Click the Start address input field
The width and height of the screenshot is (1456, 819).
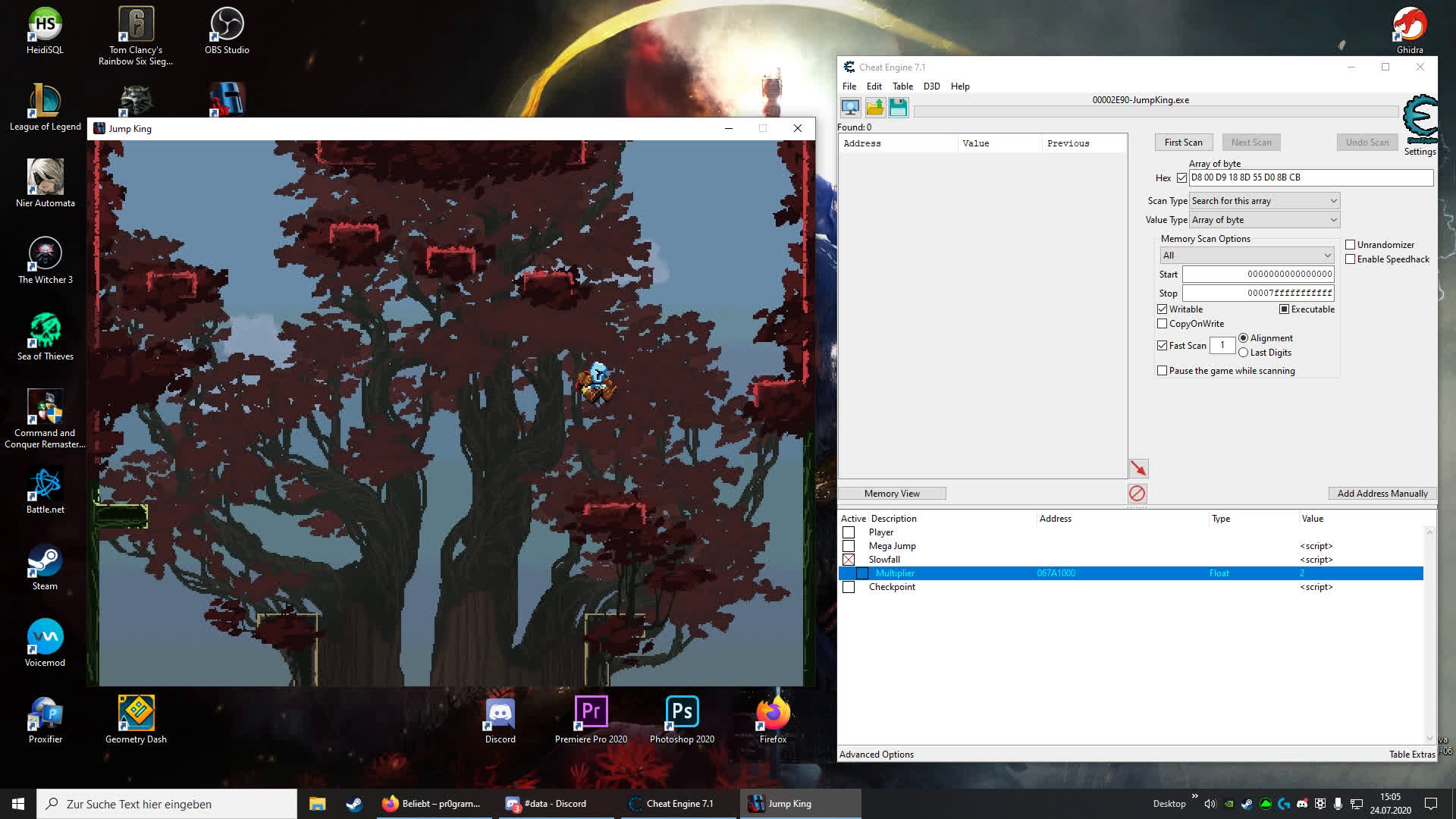(x=1258, y=275)
